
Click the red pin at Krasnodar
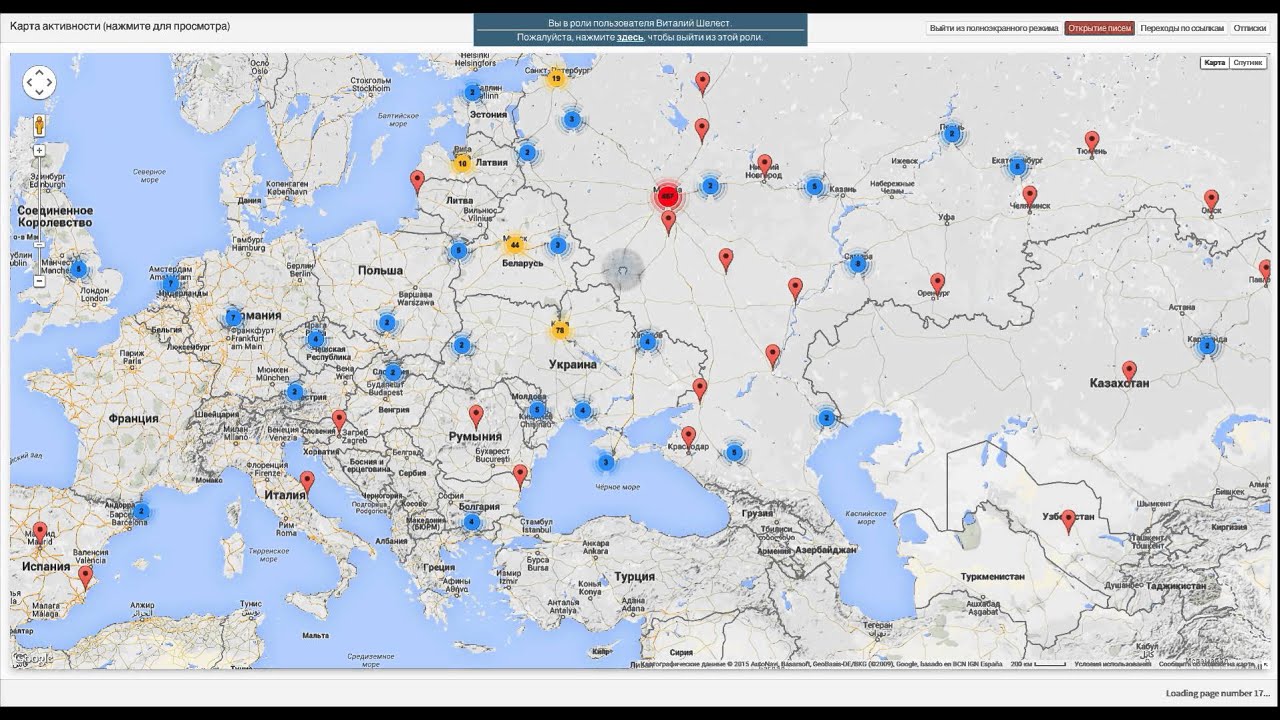(688, 438)
